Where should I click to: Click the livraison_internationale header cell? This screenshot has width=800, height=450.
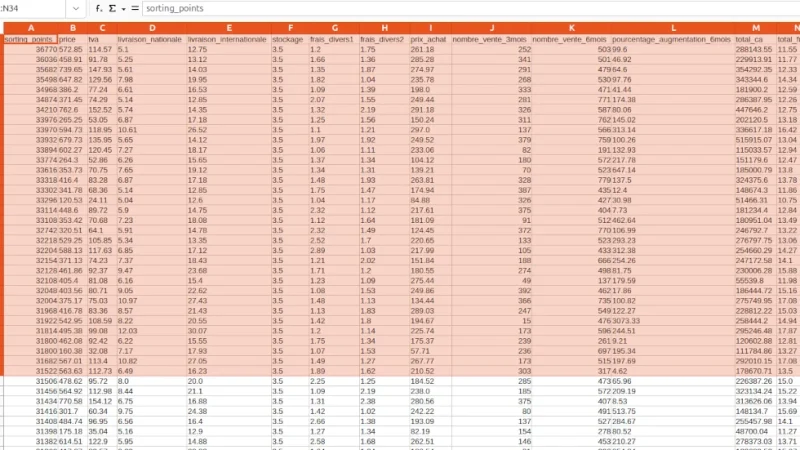point(229,39)
